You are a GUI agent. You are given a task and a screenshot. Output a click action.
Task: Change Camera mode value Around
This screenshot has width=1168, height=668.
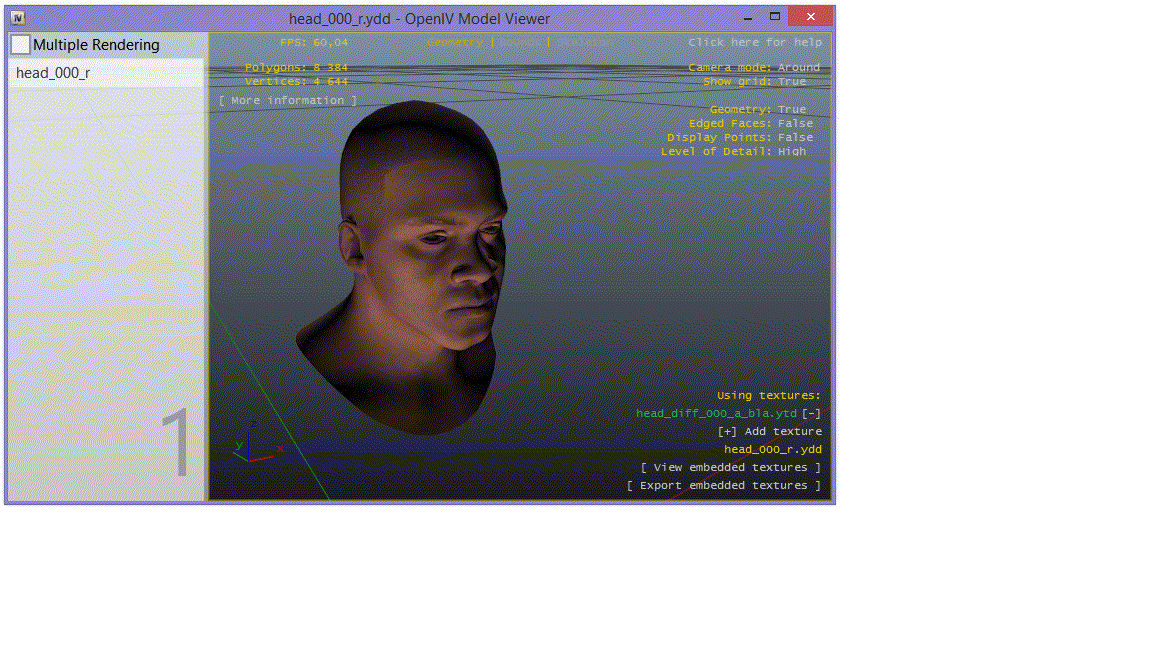click(x=799, y=68)
